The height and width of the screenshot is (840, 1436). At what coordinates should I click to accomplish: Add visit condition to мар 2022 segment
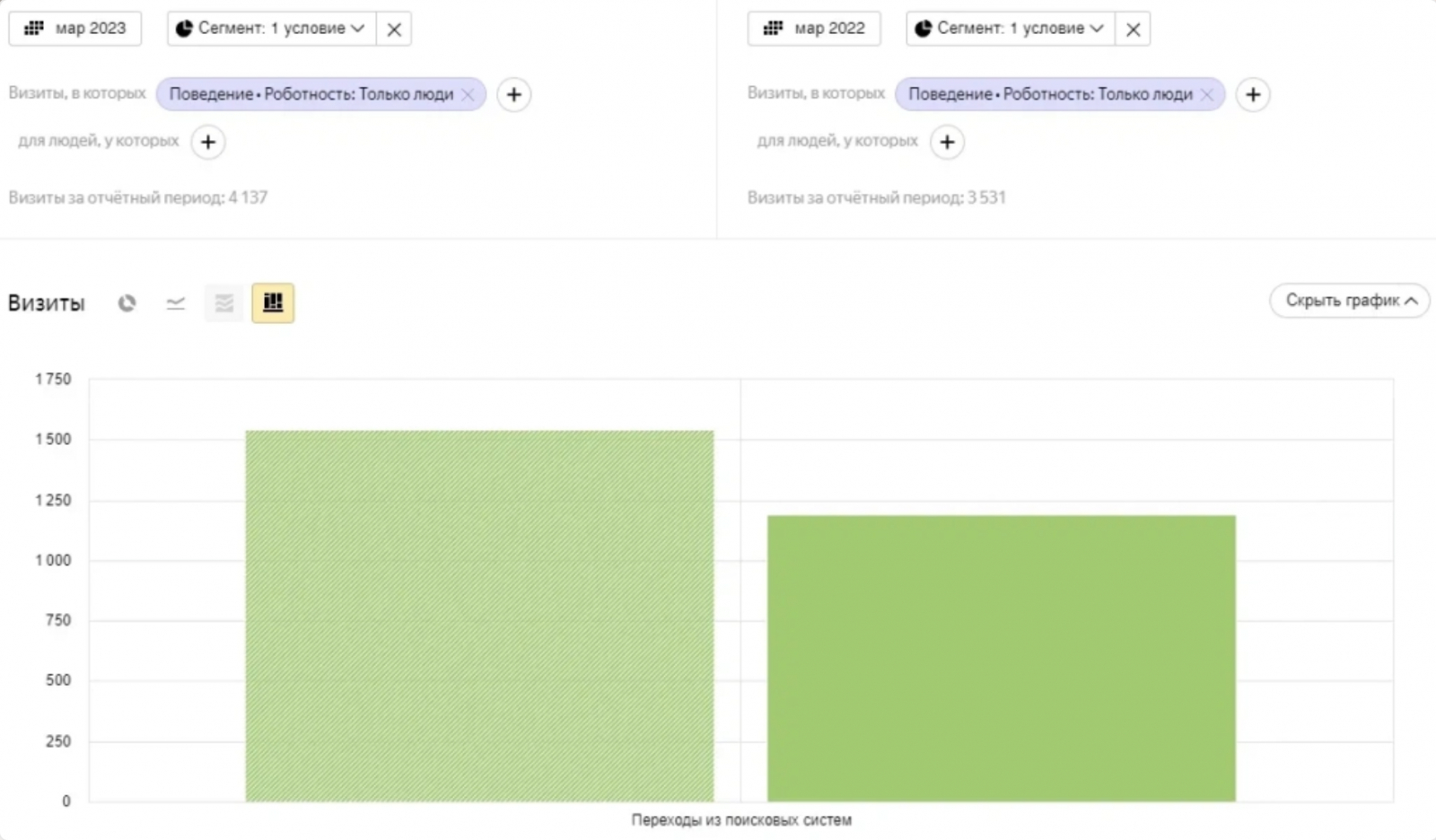pos(1253,94)
